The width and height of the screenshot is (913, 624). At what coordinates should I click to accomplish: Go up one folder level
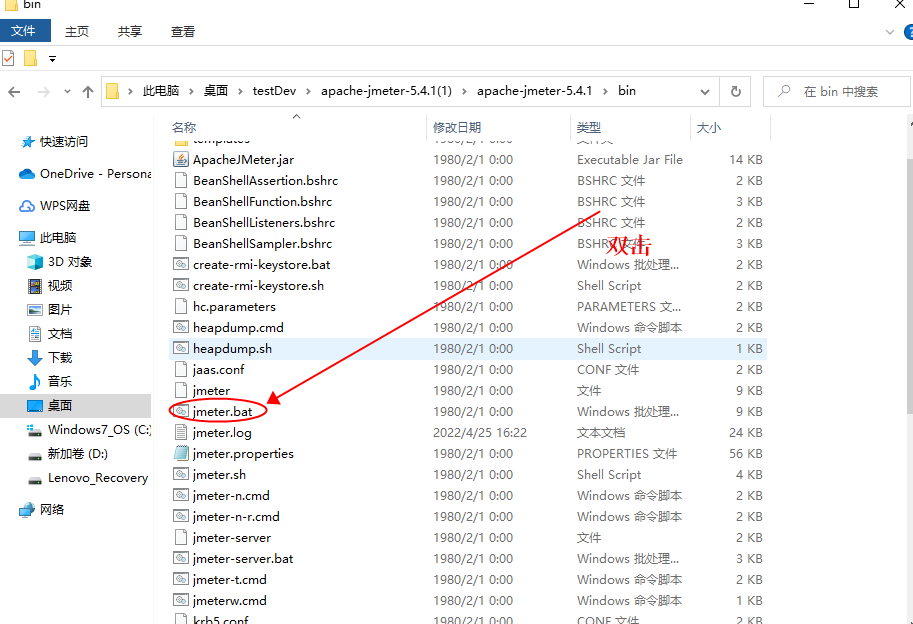88,91
